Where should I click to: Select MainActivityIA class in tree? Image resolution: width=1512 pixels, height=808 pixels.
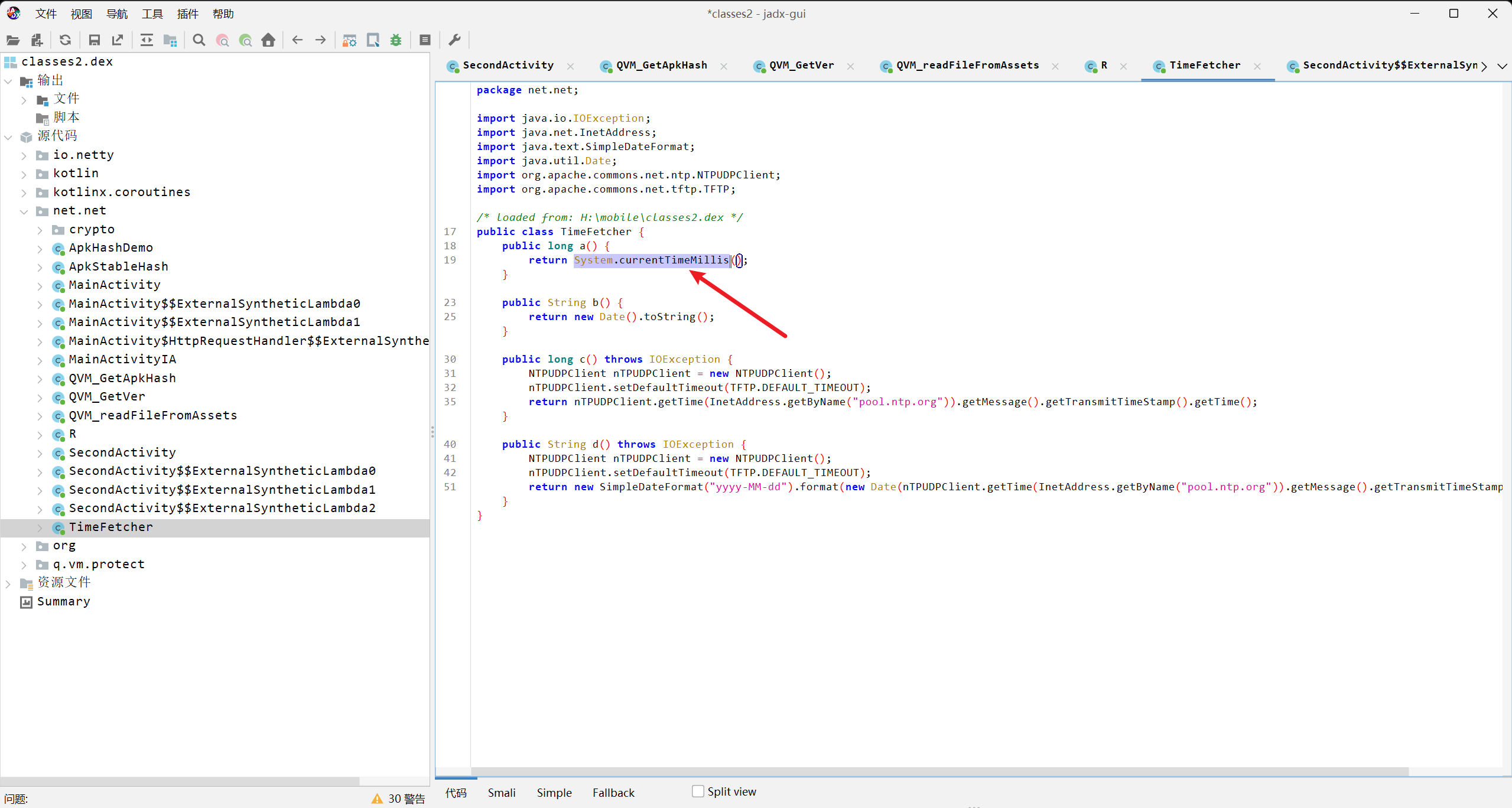122,359
